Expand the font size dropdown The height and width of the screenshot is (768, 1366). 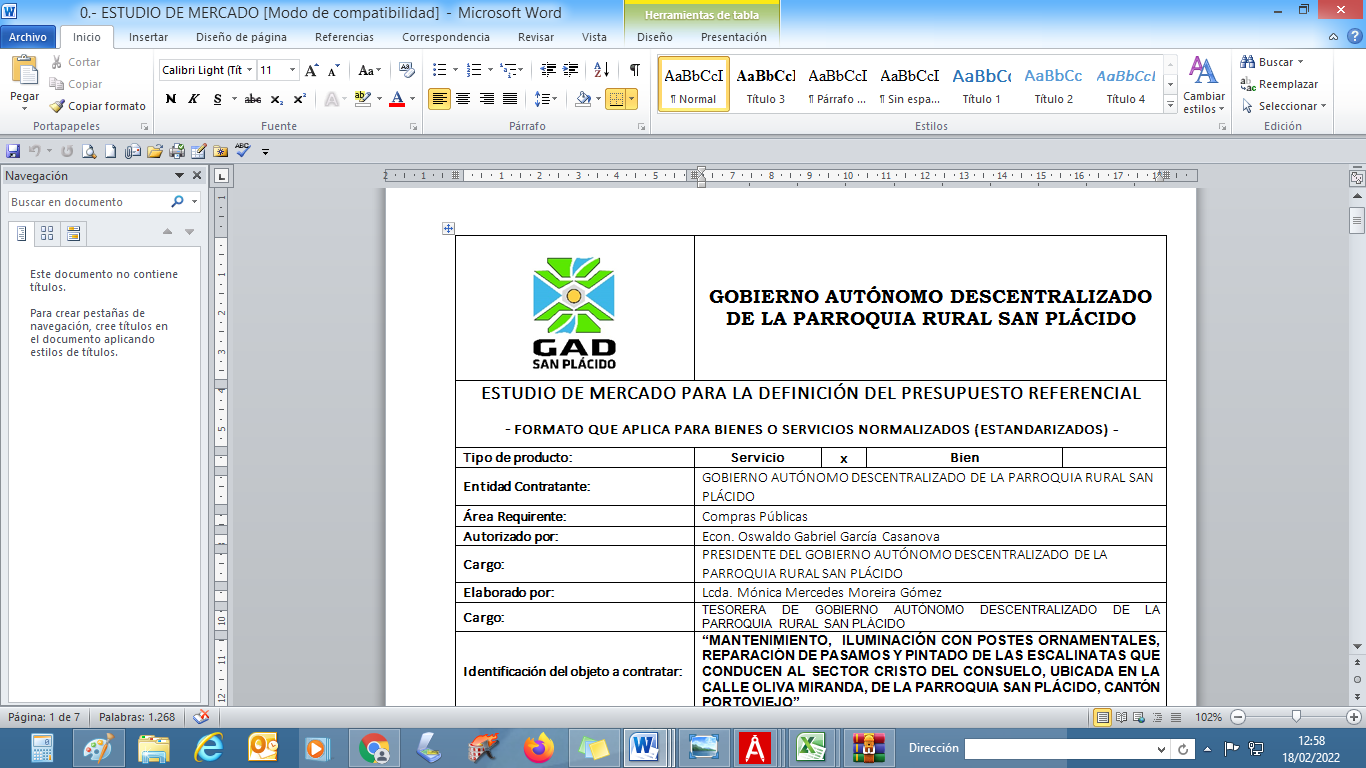coord(292,70)
